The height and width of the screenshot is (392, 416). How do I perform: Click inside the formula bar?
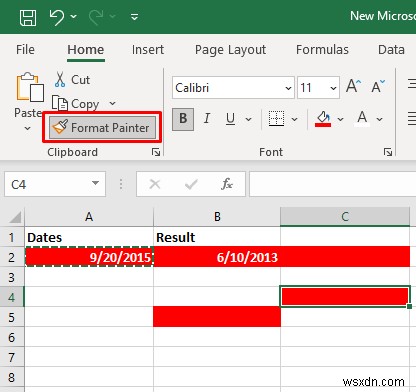point(333,184)
